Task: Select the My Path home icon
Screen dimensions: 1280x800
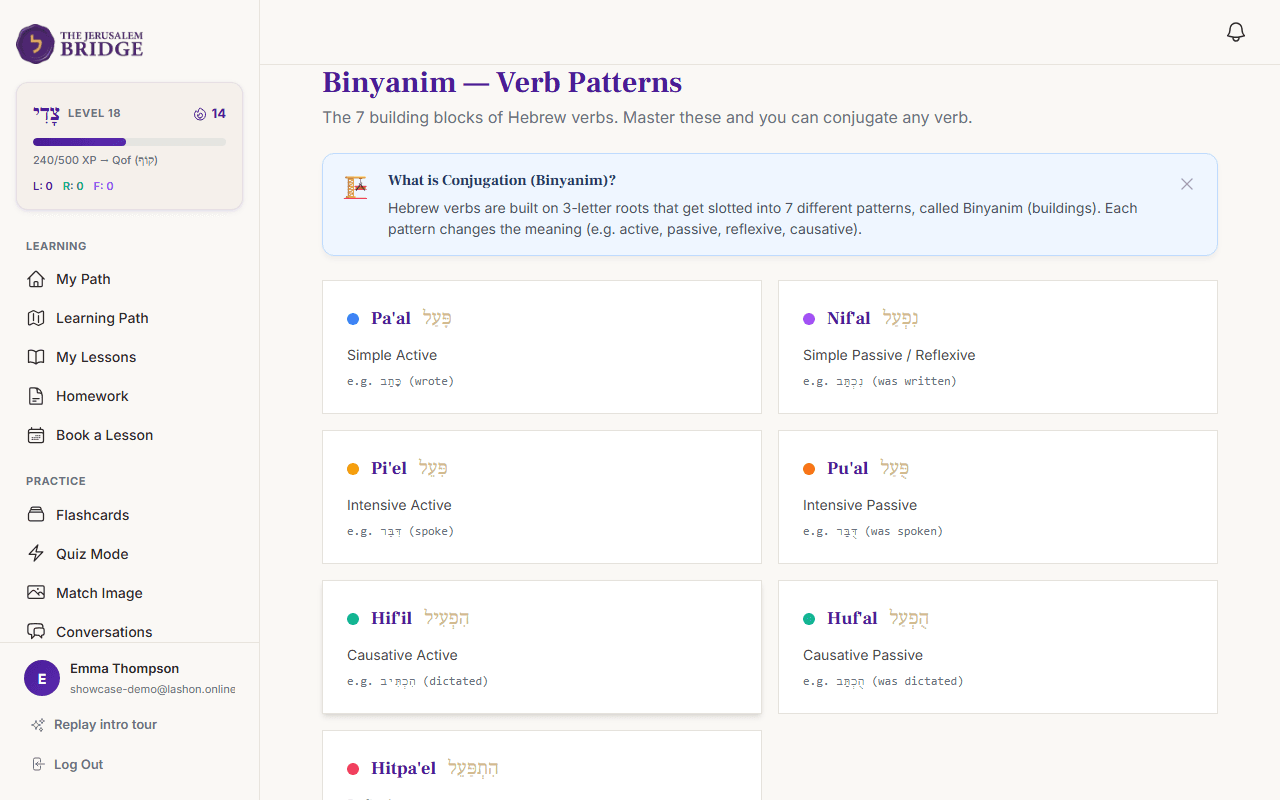Action: tap(36, 279)
